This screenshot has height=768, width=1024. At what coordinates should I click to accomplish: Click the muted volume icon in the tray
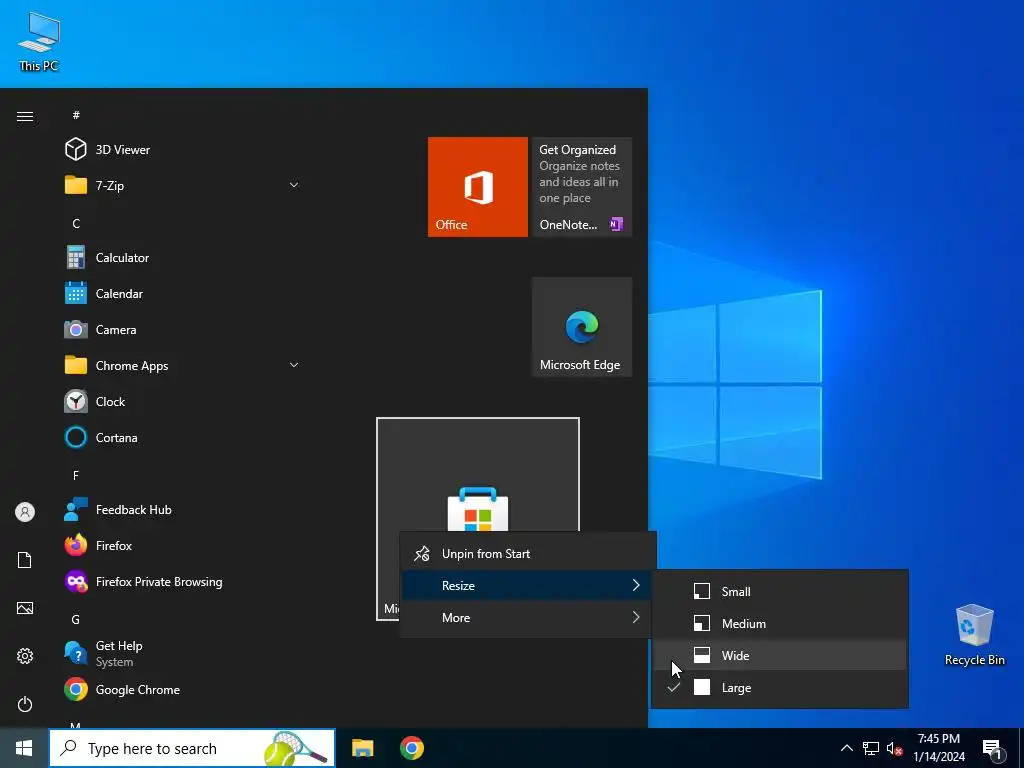tap(894, 748)
